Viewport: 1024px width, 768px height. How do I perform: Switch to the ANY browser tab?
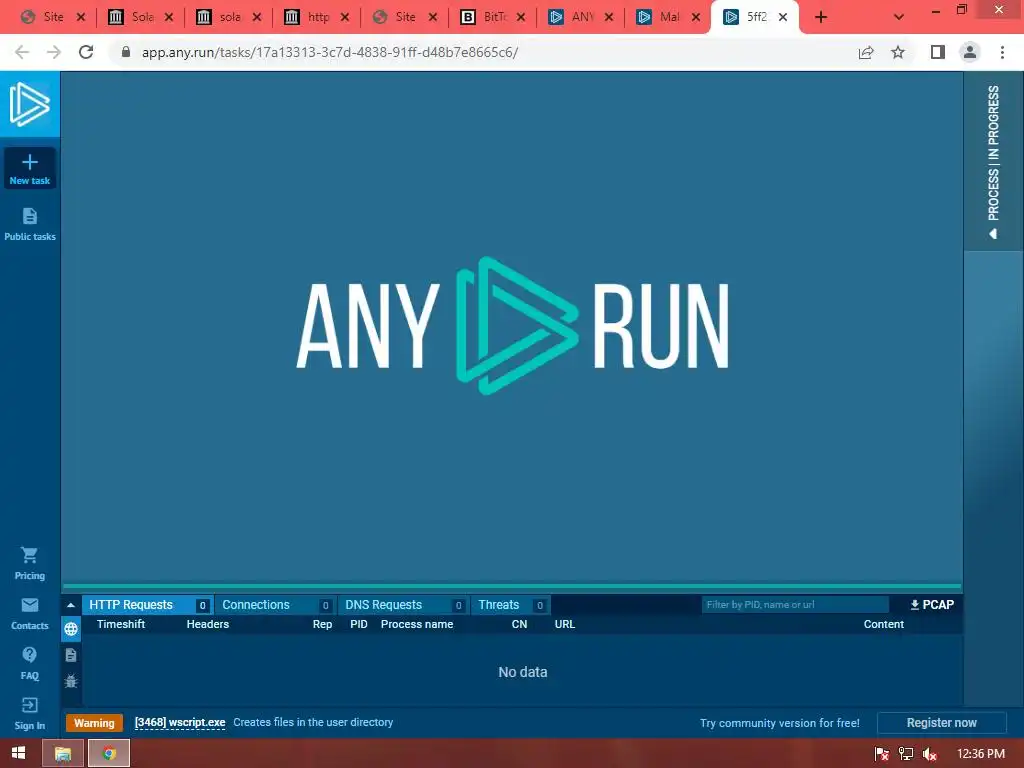point(581,17)
